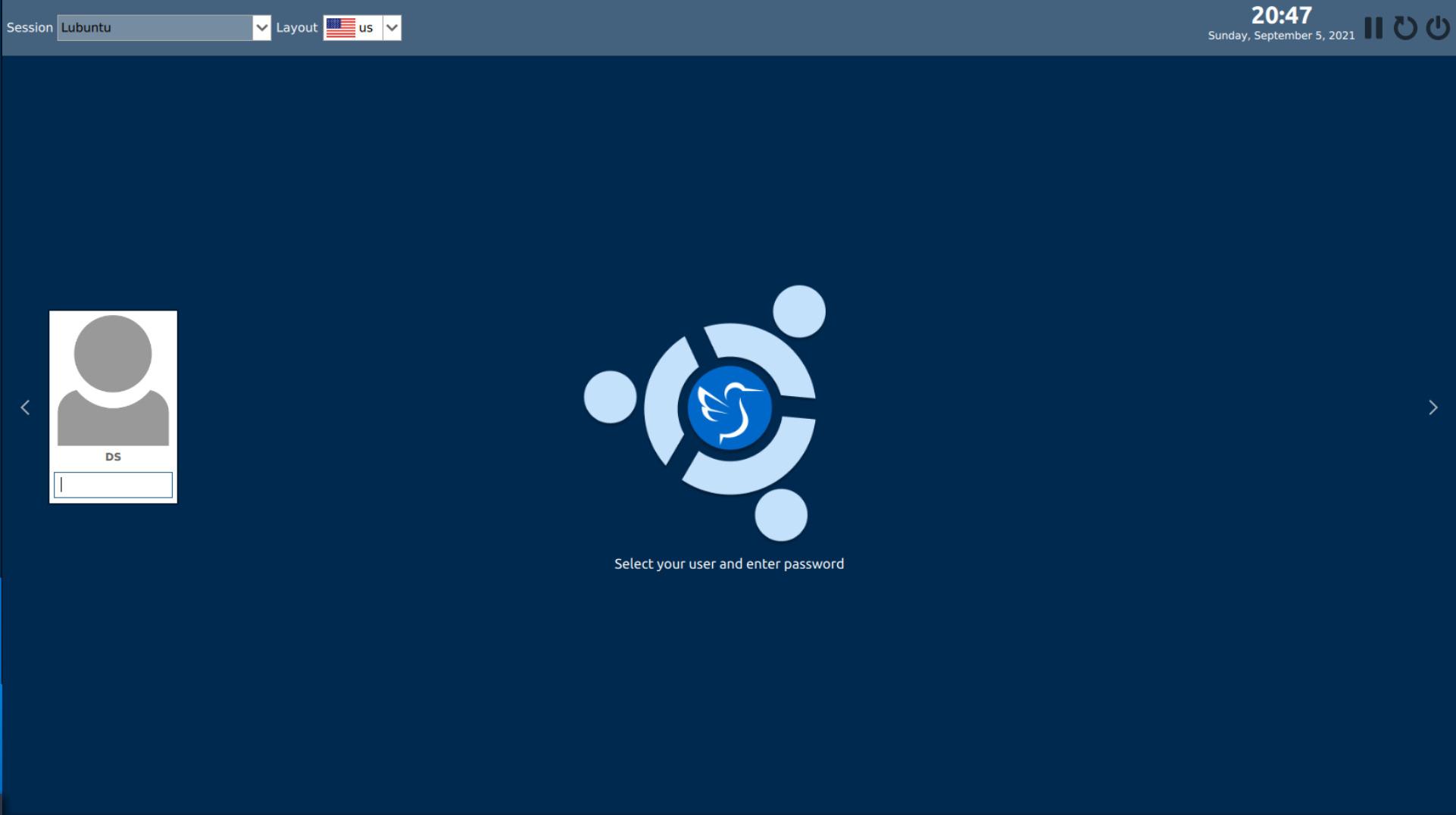1456x815 pixels.
Task: Open the keyboard Layout dropdown arrow
Action: tap(392, 28)
